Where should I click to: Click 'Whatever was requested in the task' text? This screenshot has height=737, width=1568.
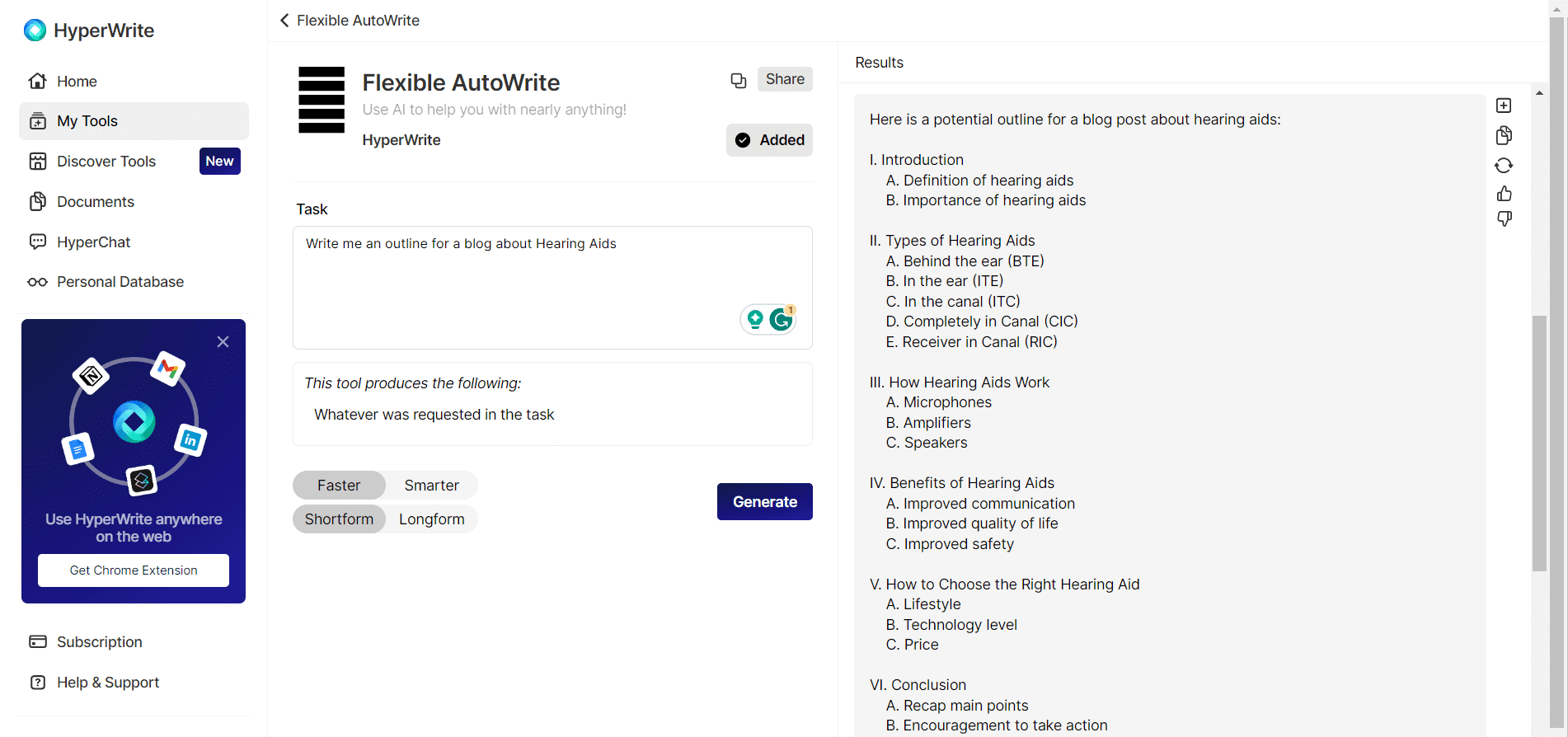(x=434, y=415)
